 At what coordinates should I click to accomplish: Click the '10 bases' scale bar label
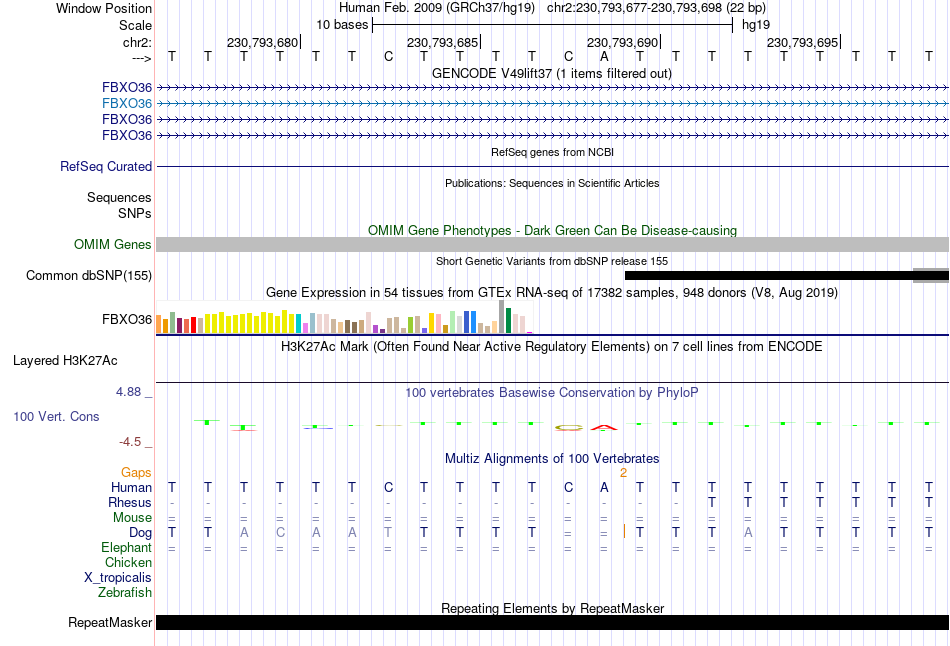342,25
